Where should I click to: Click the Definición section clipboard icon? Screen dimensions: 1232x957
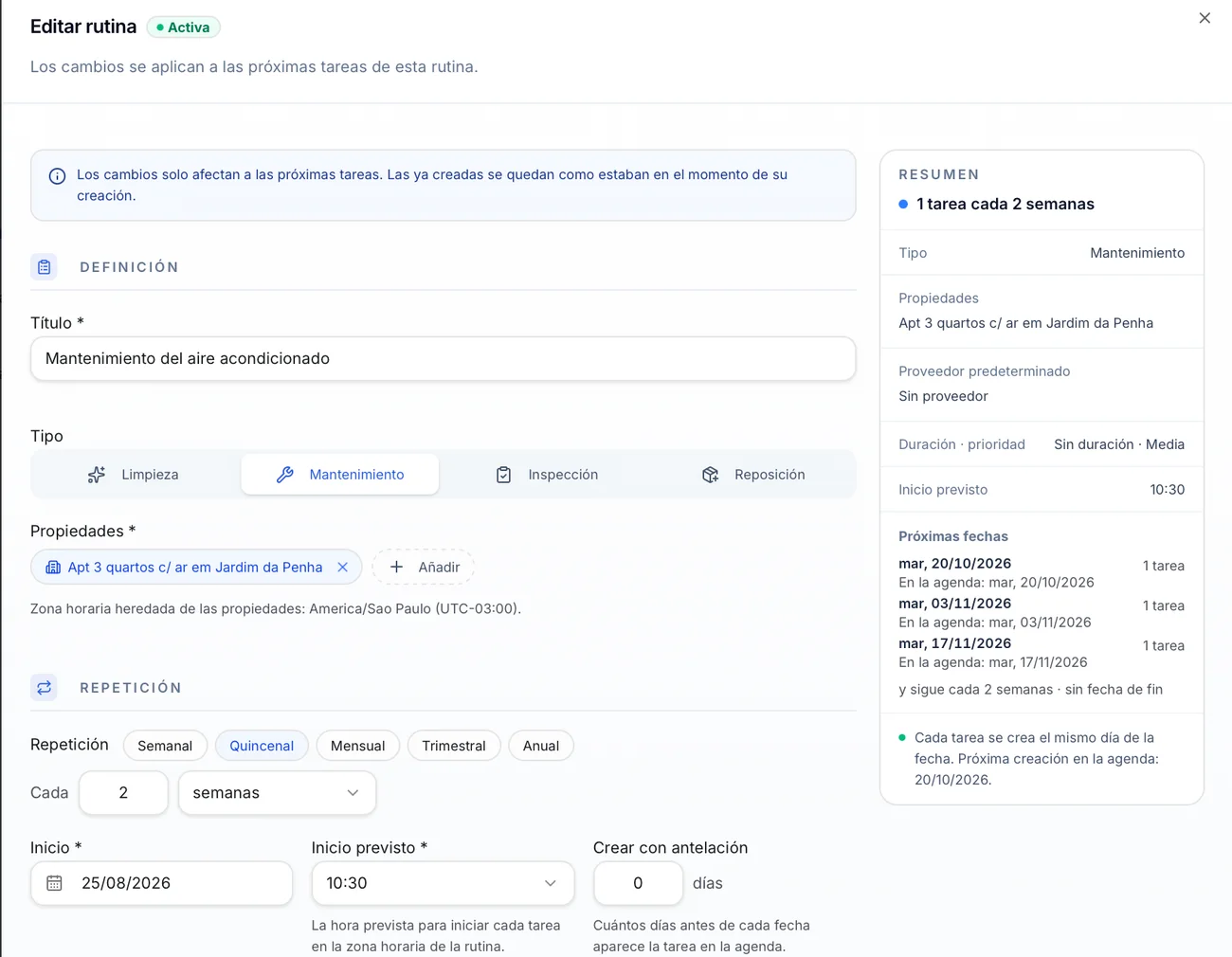pyautogui.click(x=45, y=267)
